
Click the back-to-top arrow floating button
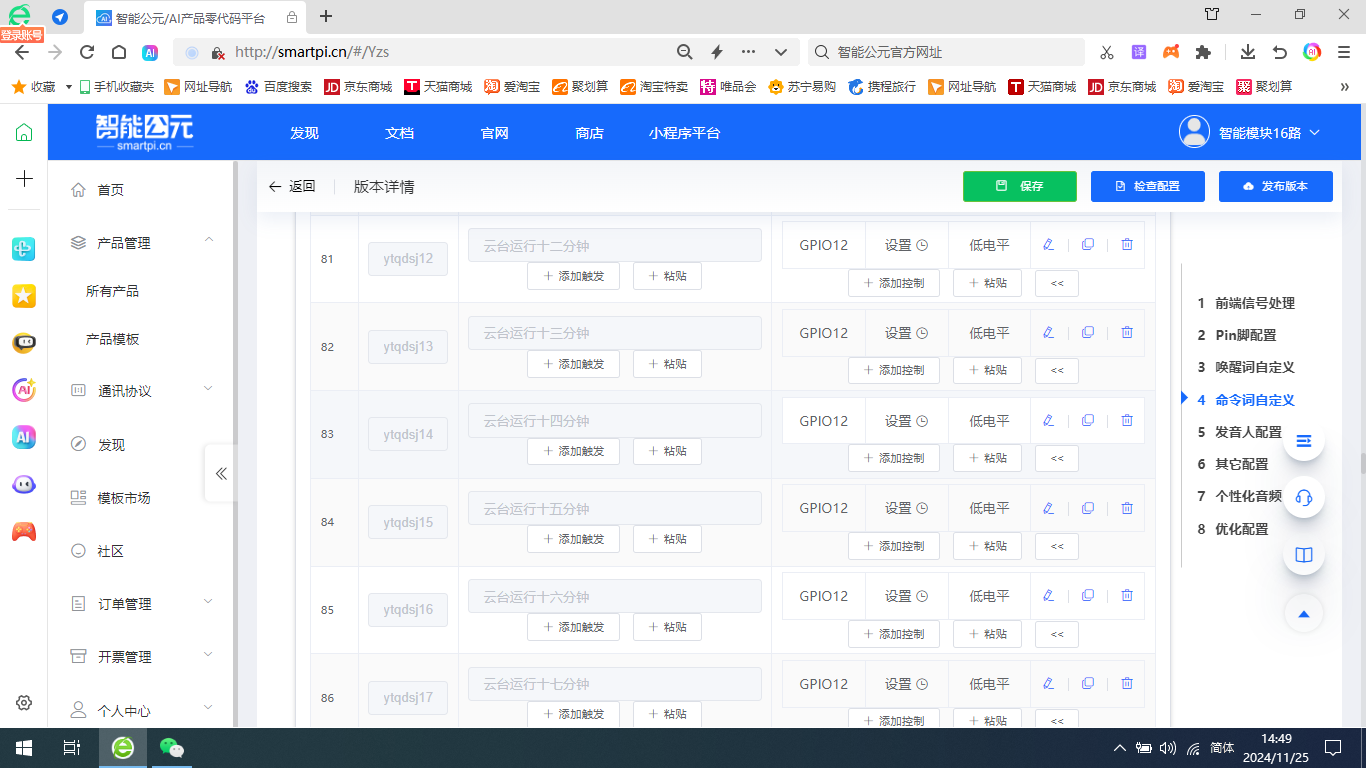(1303, 613)
